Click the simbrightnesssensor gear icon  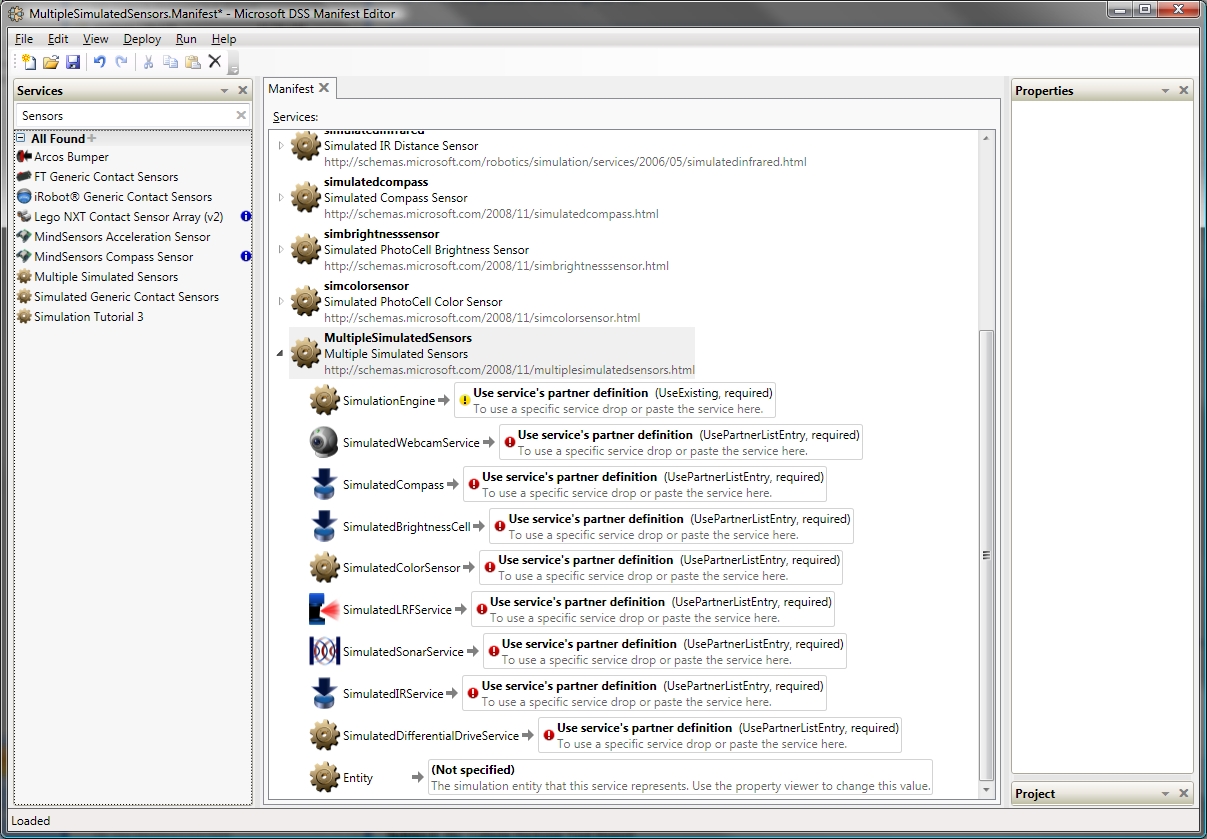click(305, 249)
